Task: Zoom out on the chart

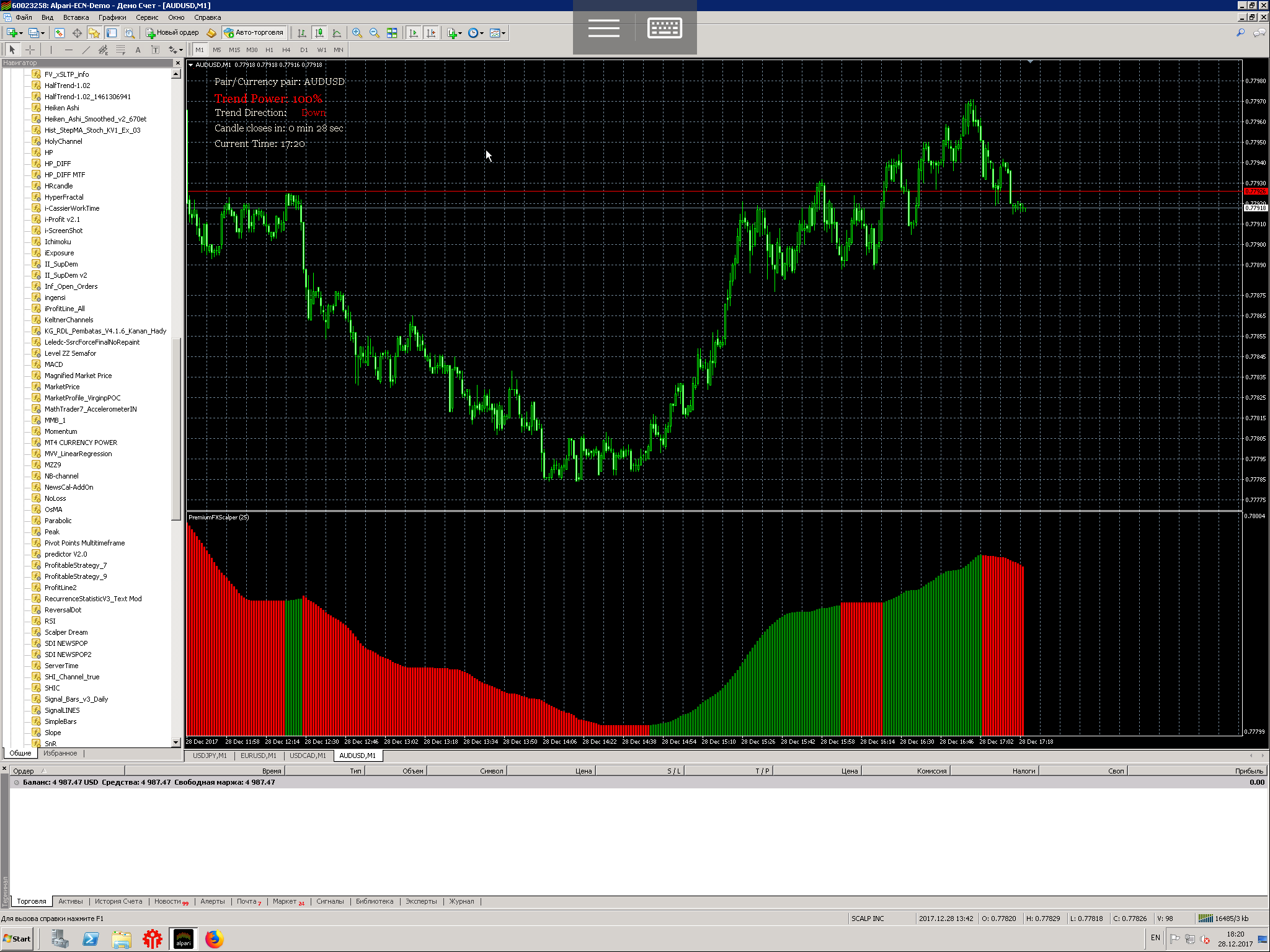Action: (375, 33)
